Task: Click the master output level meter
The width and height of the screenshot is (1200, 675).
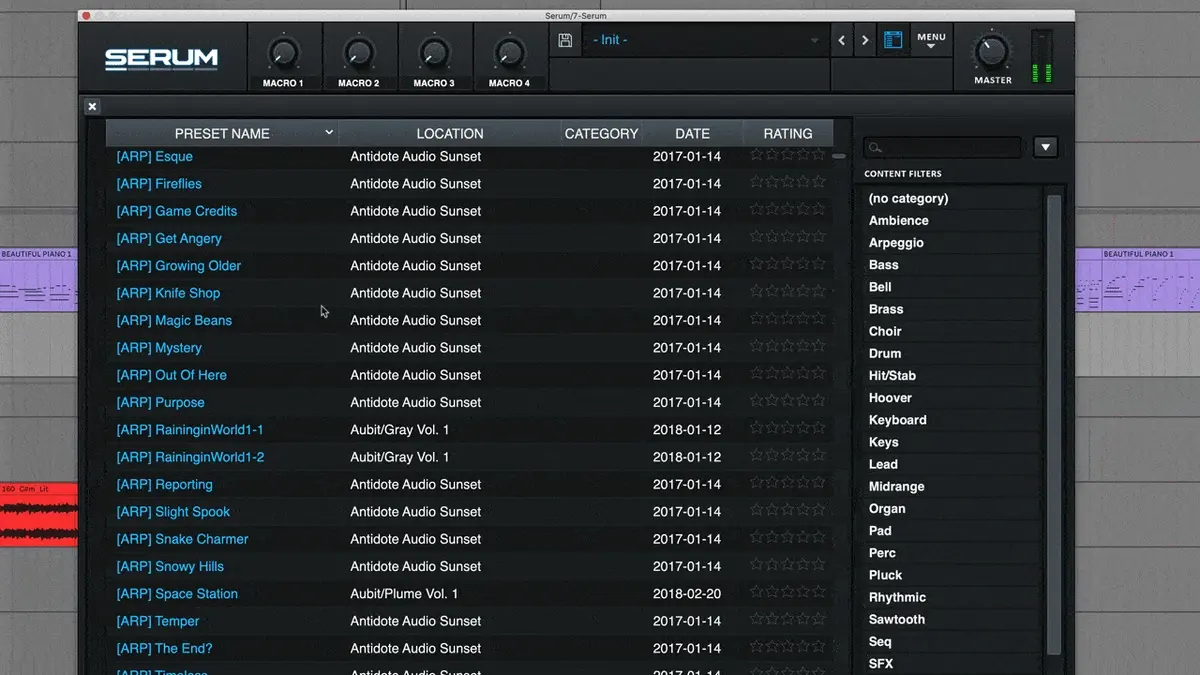Action: click(x=1042, y=57)
